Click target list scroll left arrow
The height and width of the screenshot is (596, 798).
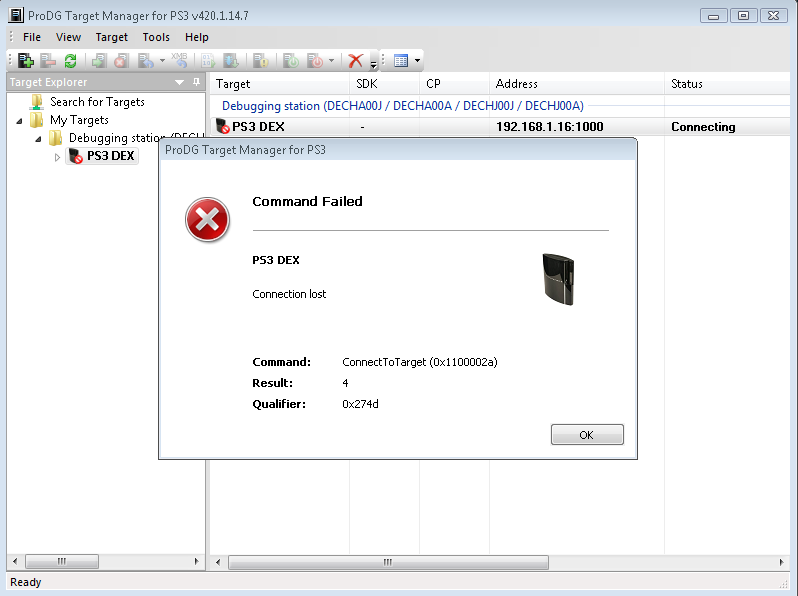(218, 562)
